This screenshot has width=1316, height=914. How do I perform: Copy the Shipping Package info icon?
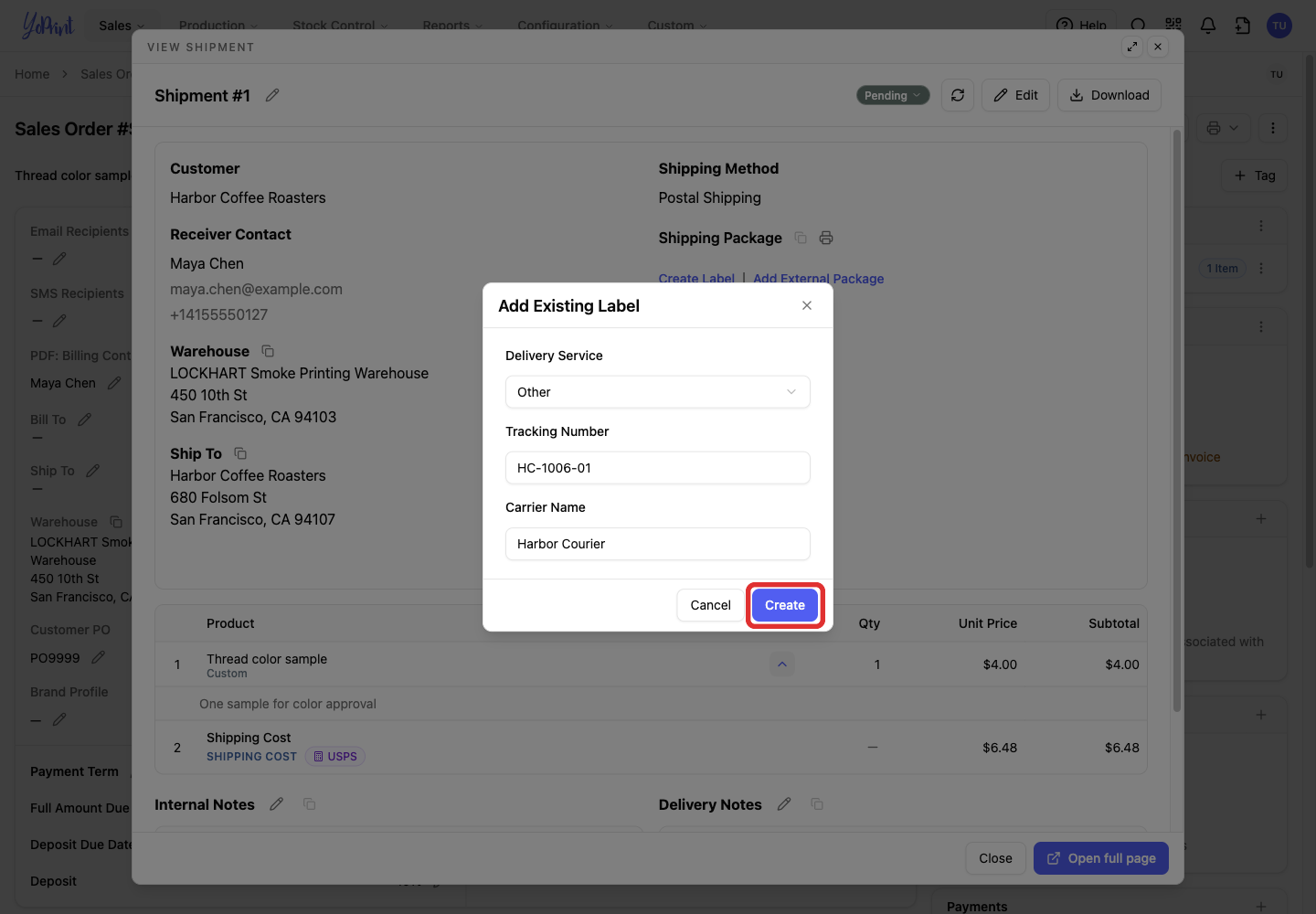[801, 238]
